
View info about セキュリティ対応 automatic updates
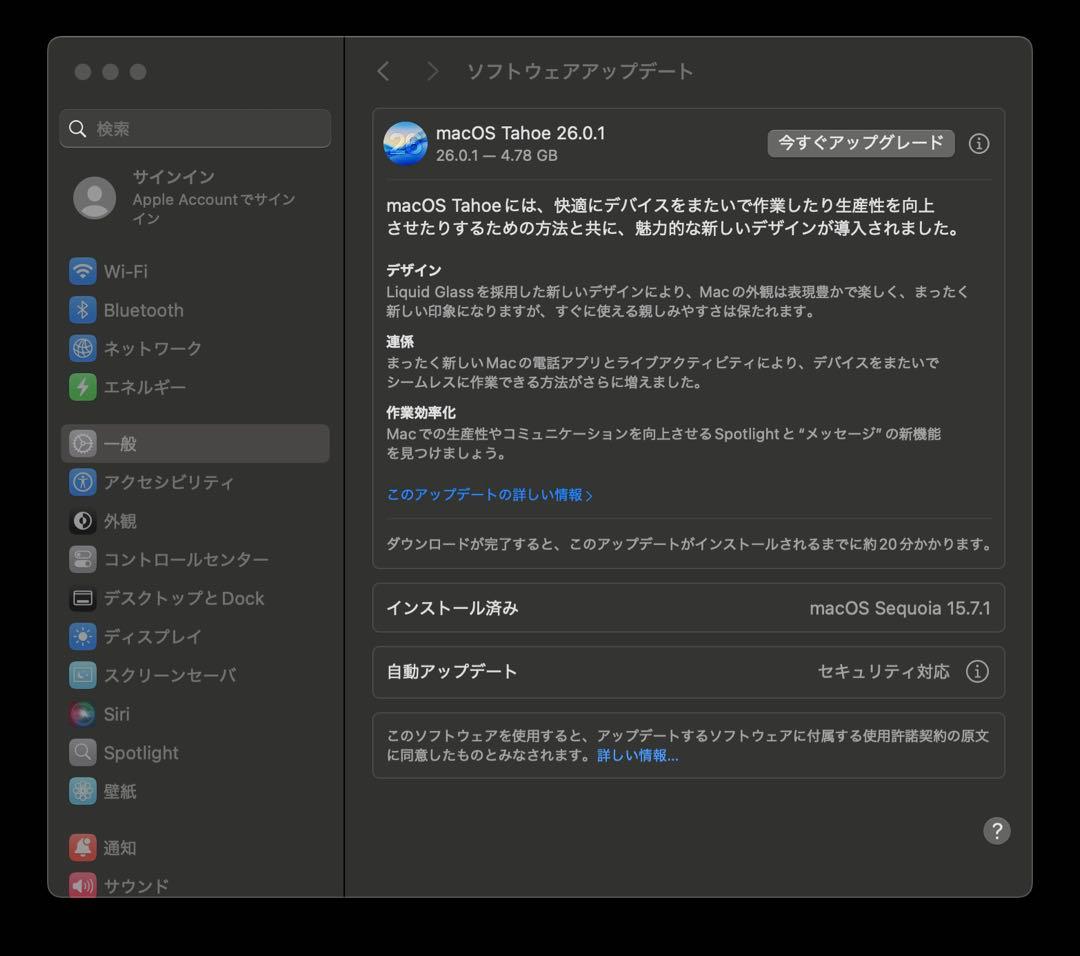(x=979, y=672)
